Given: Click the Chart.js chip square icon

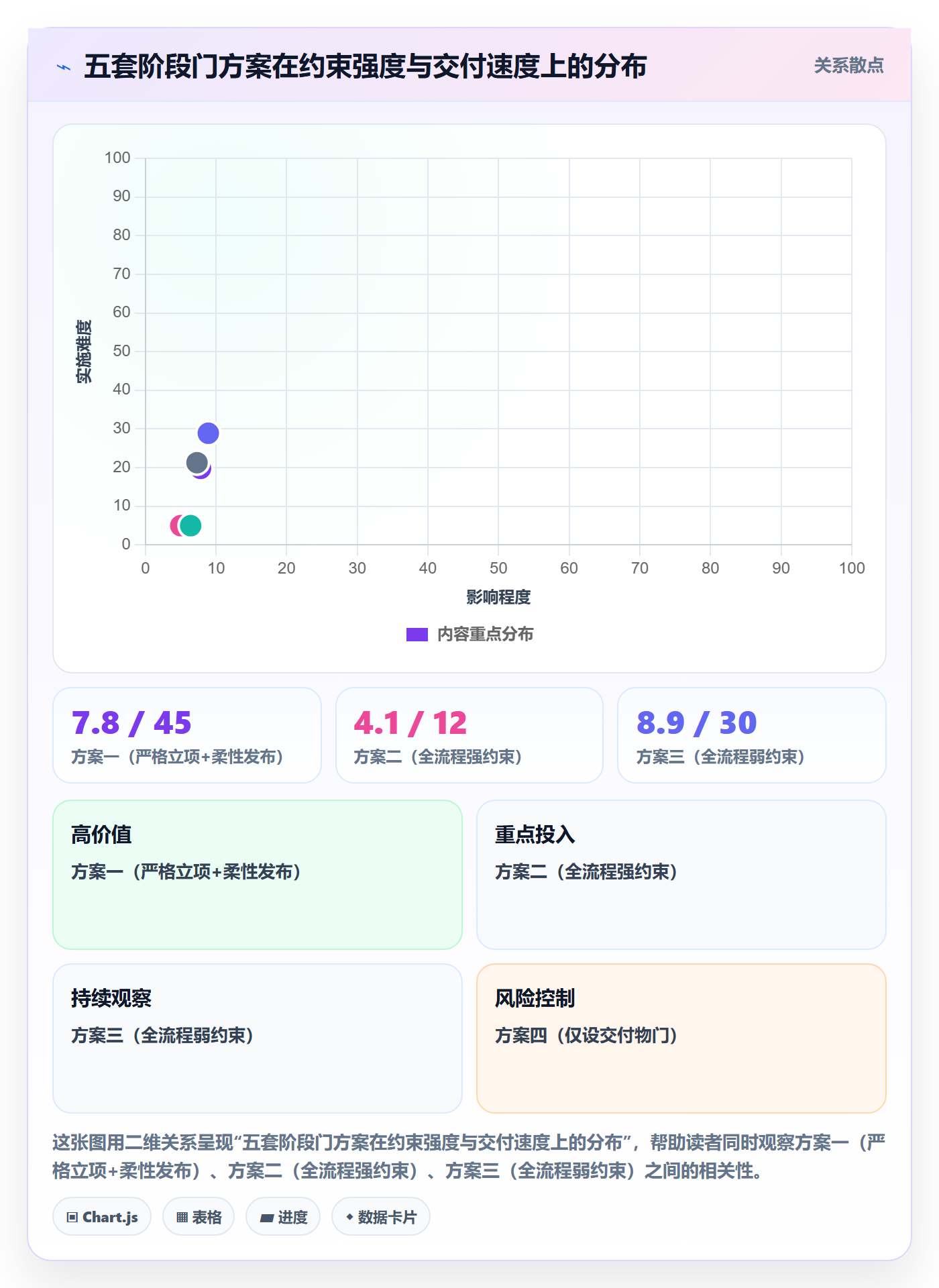Looking at the screenshot, I should (72, 1218).
